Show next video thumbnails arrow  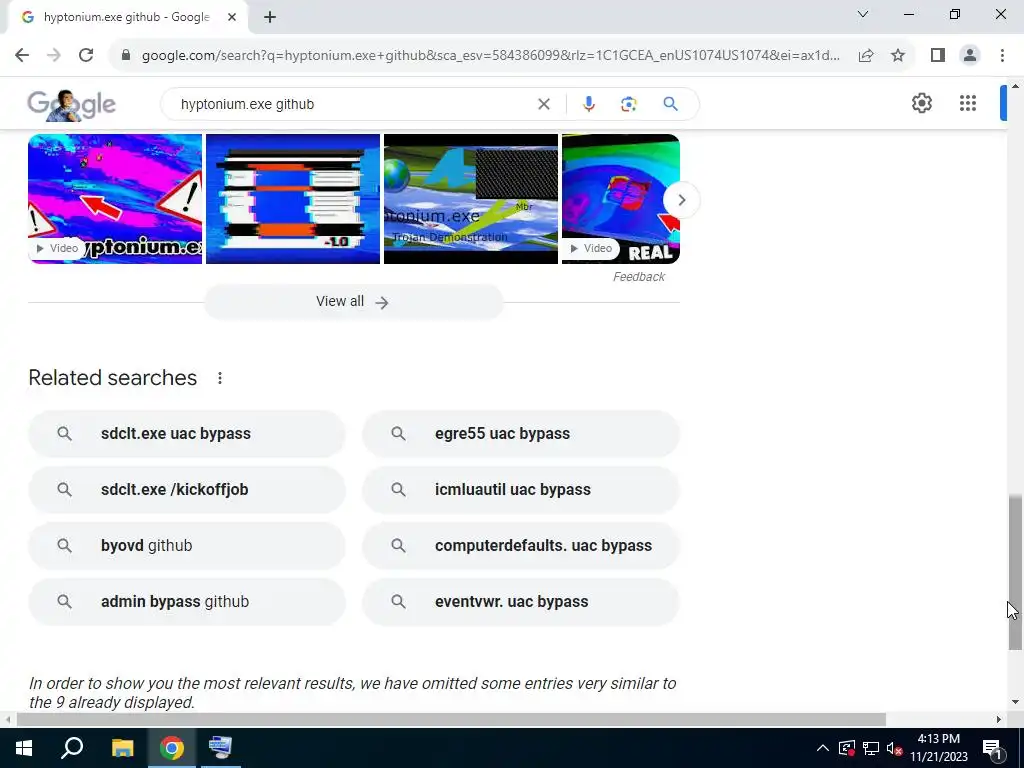(681, 200)
